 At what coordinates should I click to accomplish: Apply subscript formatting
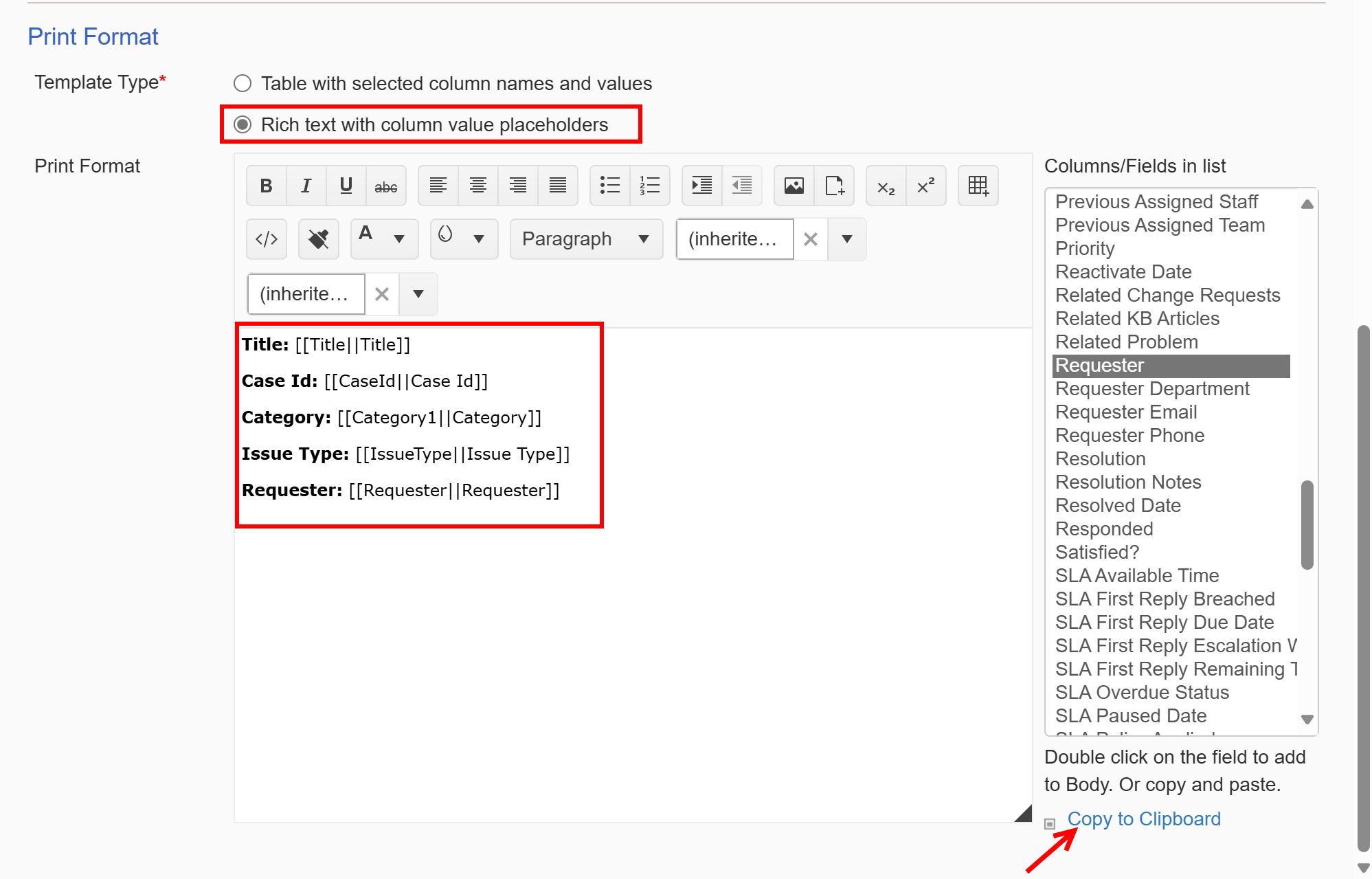886,186
